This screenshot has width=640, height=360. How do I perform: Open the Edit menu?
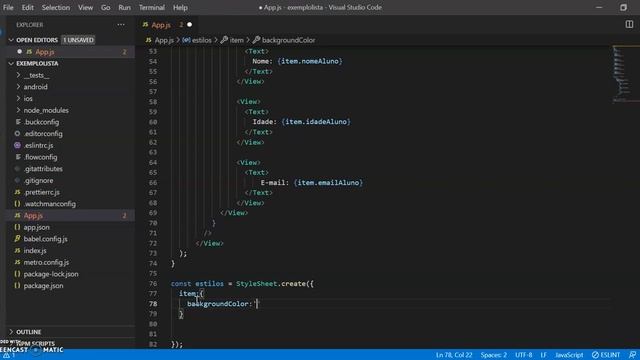tap(27, 7)
